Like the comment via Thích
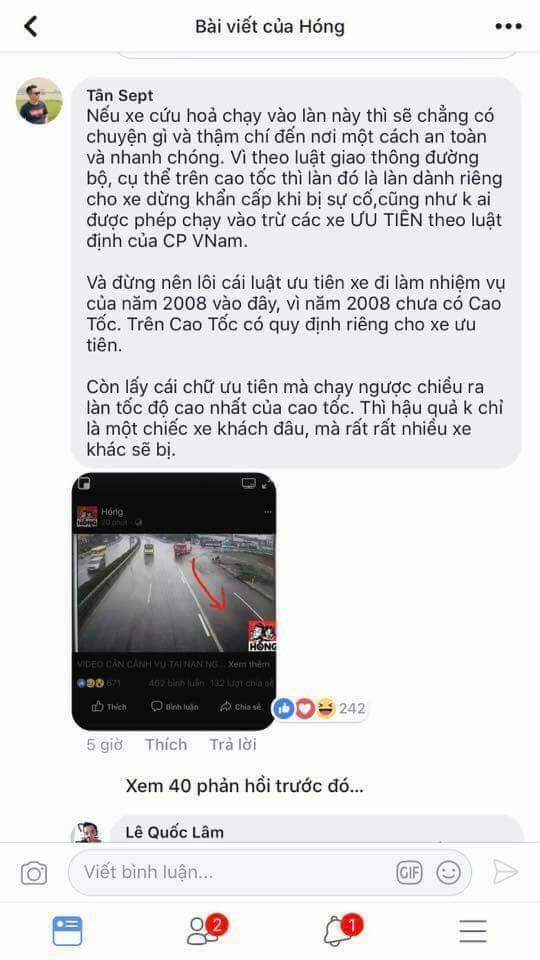This screenshot has height=960, width=540. click(166, 744)
